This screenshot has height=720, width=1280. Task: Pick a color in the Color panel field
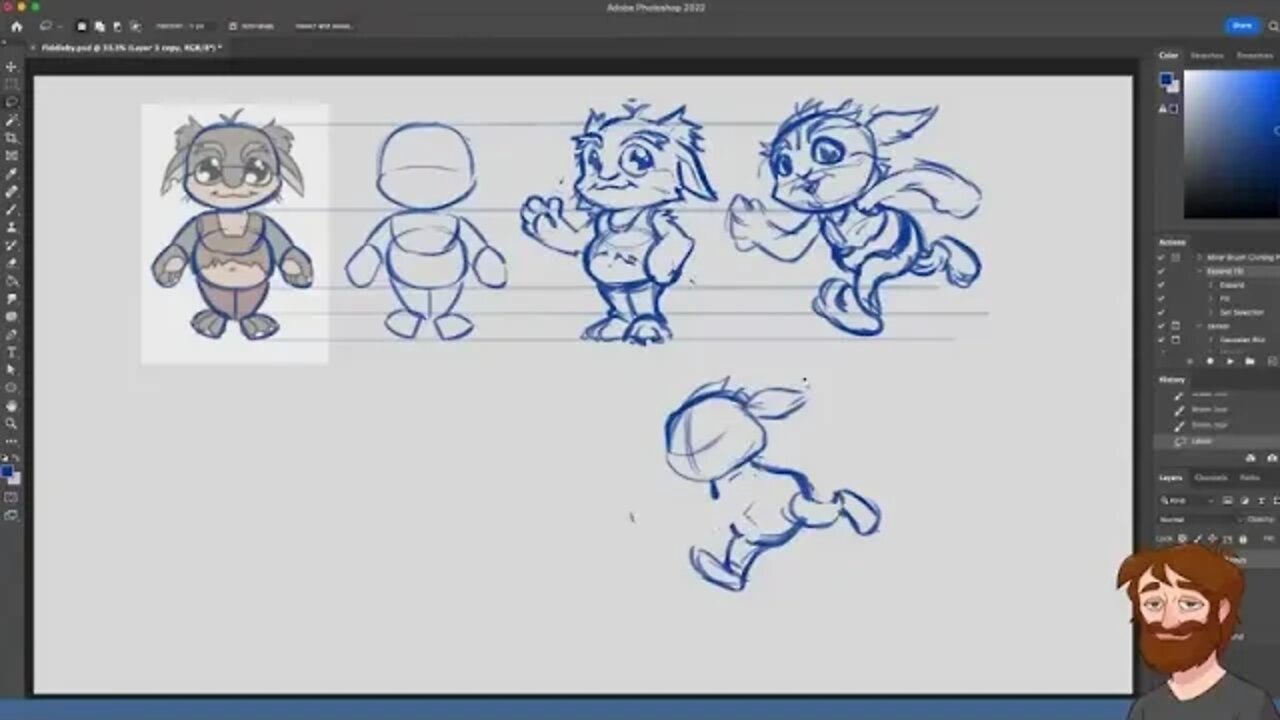pos(1232,144)
